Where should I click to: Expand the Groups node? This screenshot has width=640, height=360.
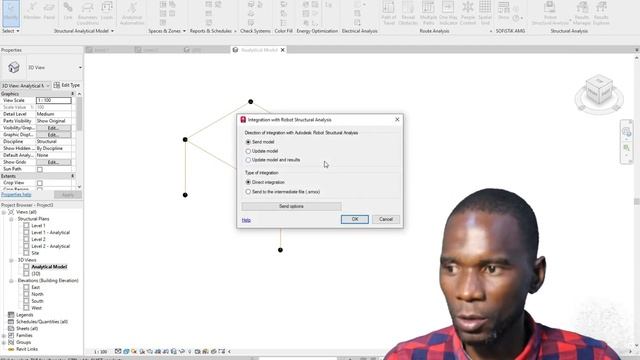pyautogui.click(x=4, y=342)
